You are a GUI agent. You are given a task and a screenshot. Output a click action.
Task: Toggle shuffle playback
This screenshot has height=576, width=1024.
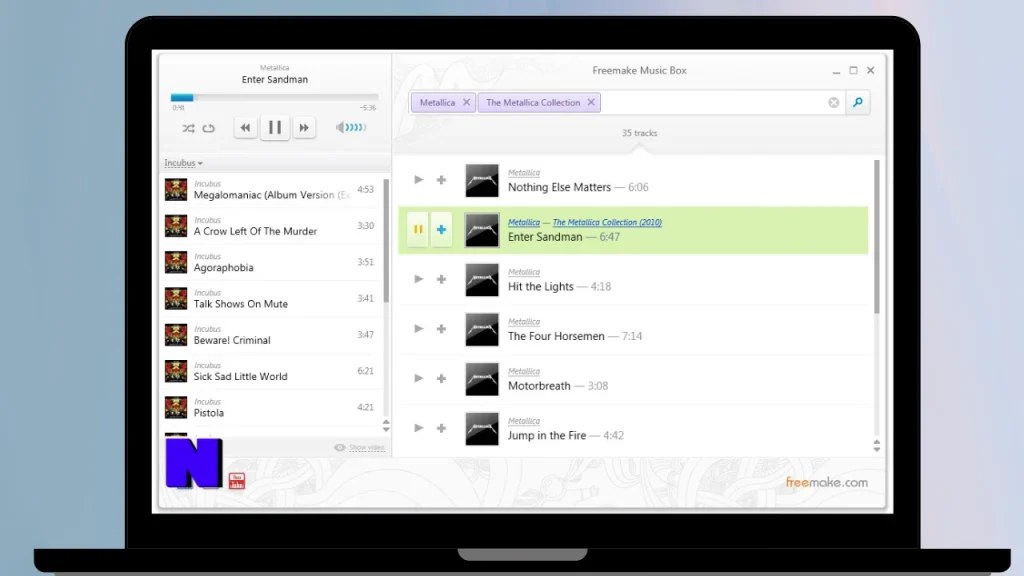click(188, 128)
